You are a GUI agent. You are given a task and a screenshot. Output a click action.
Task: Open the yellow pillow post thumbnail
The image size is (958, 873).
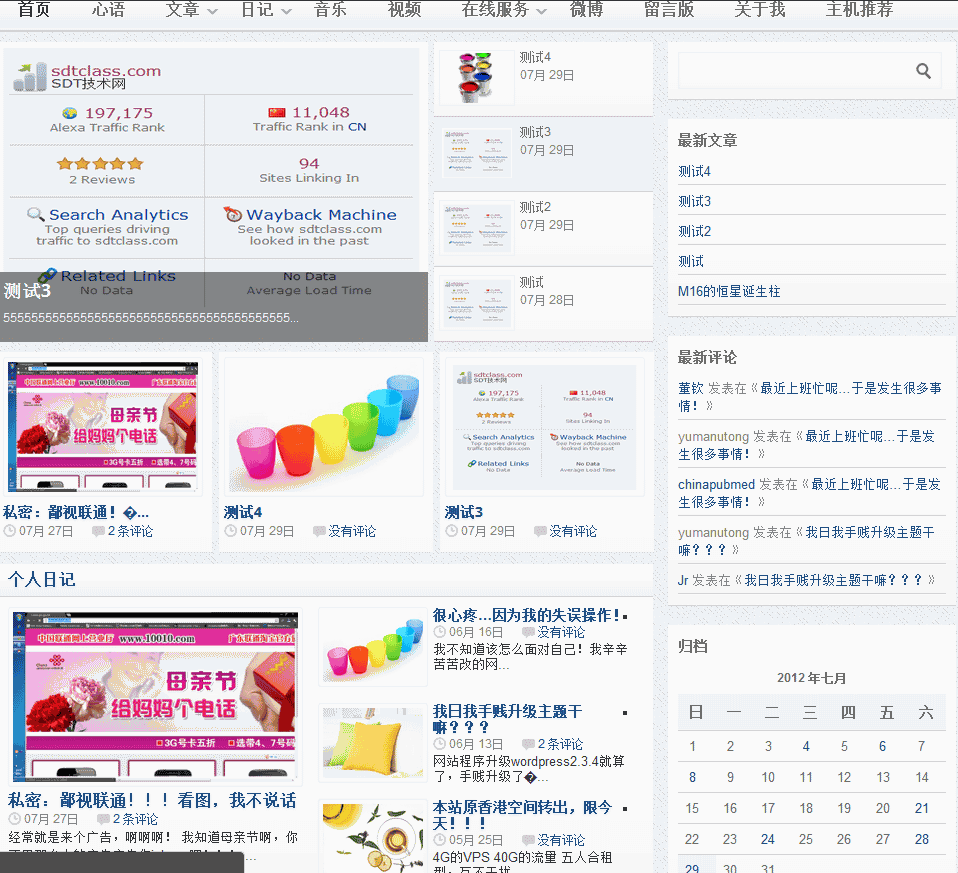pyautogui.click(x=372, y=743)
